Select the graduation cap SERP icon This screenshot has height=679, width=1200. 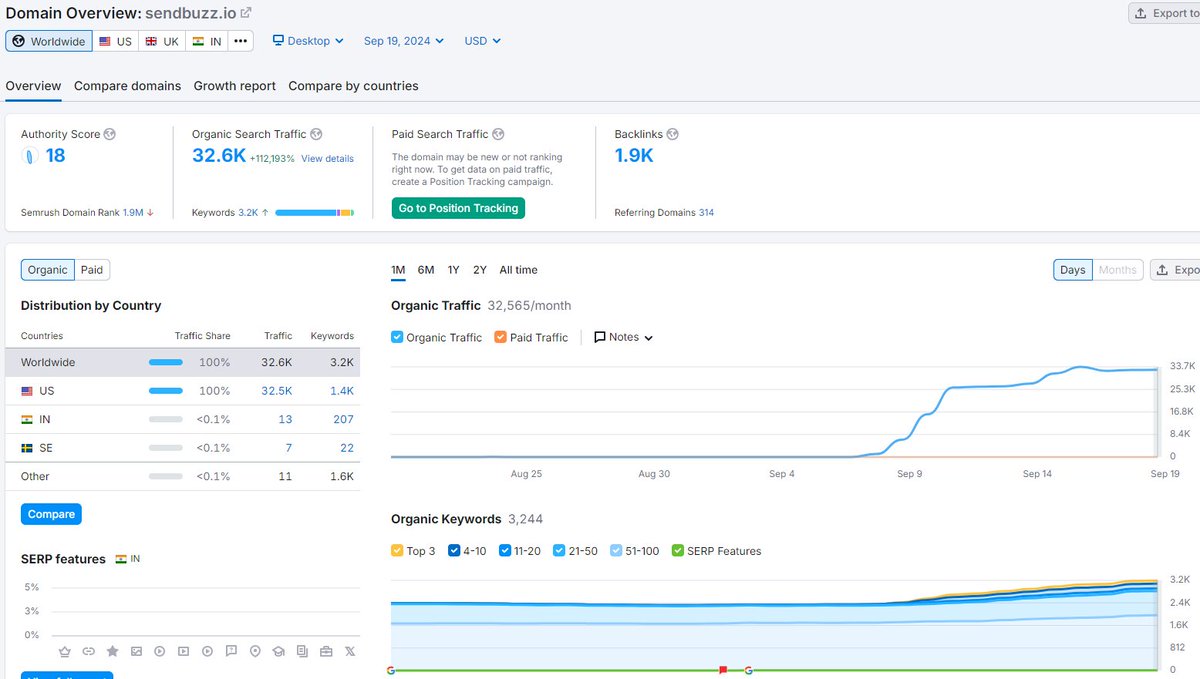pos(279,651)
